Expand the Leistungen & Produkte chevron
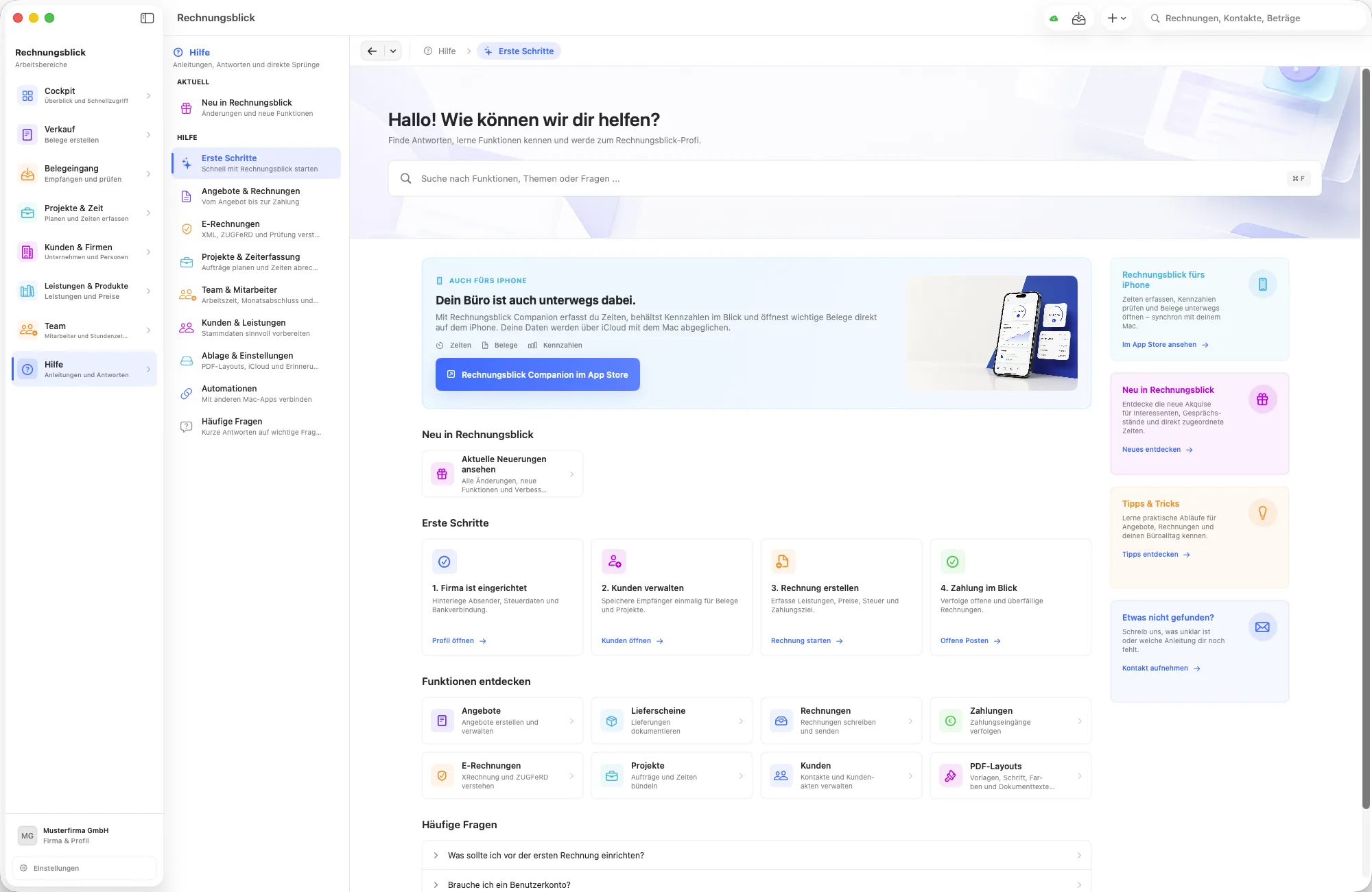Screen dimensions: 1372x892 pos(148,291)
